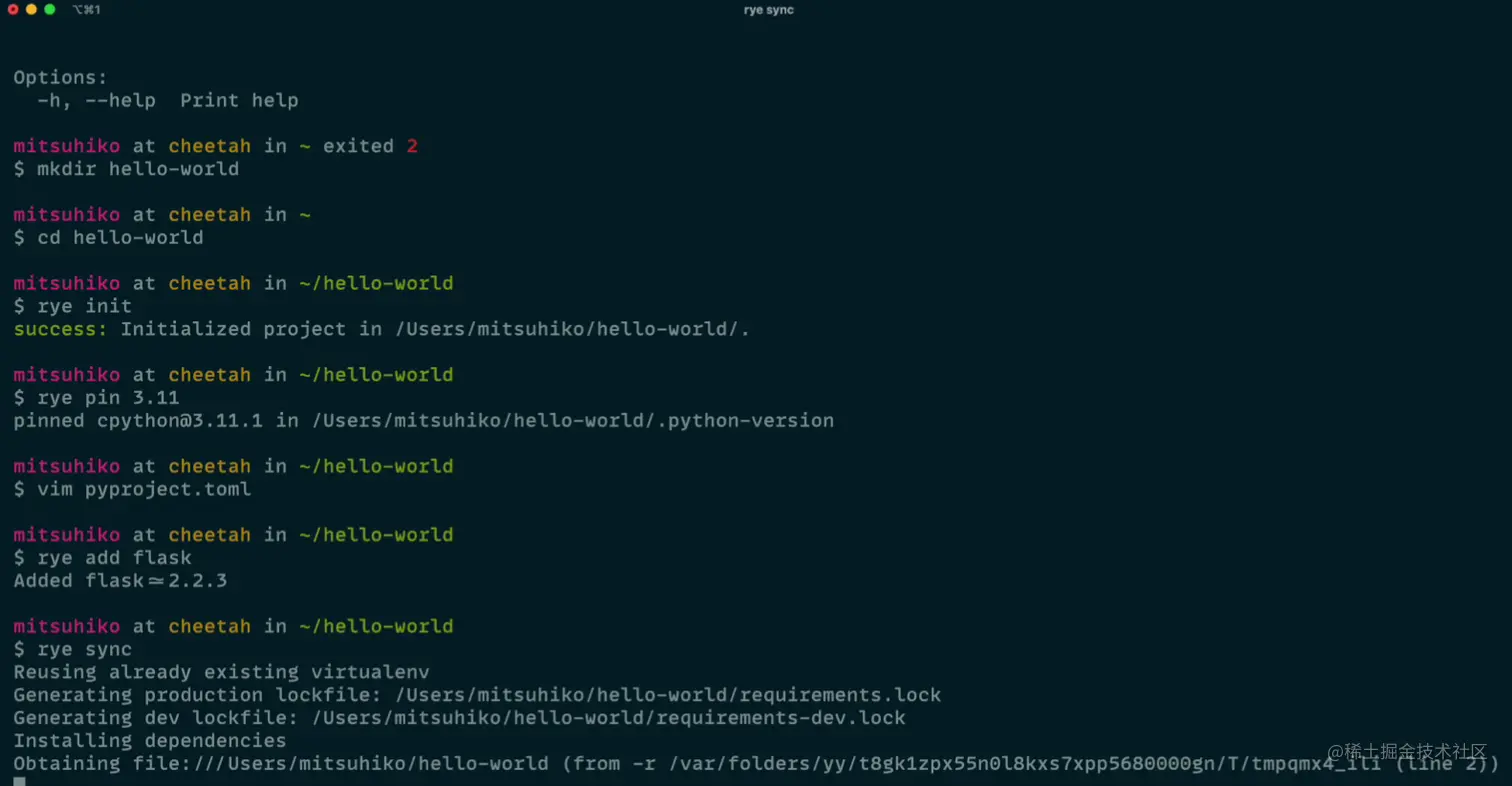The height and width of the screenshot is (786, 1512).
Task: Click the 'Generating production lockfile' line
Action: coord(477,695)
